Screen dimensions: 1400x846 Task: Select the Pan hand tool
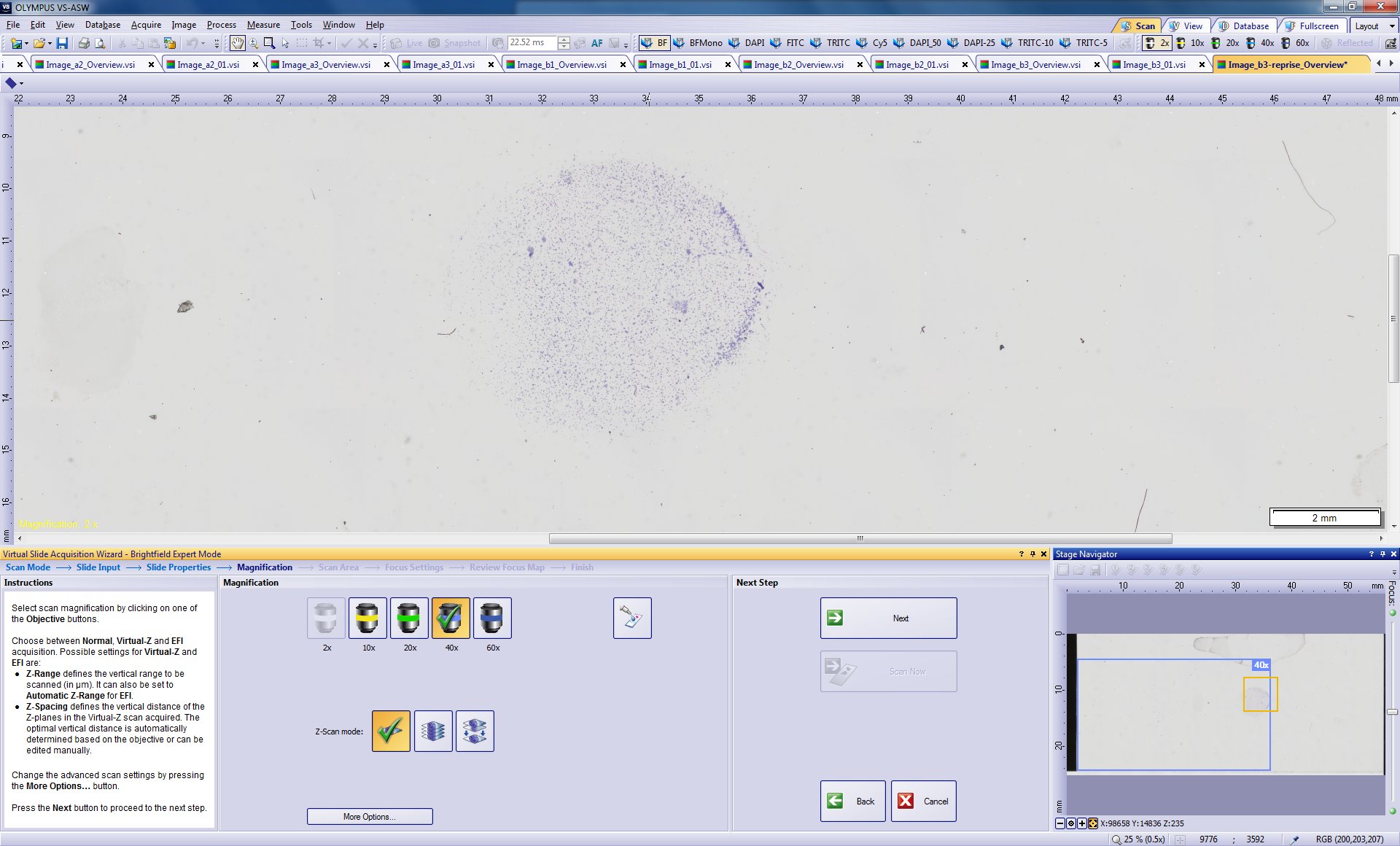(238, 43)
